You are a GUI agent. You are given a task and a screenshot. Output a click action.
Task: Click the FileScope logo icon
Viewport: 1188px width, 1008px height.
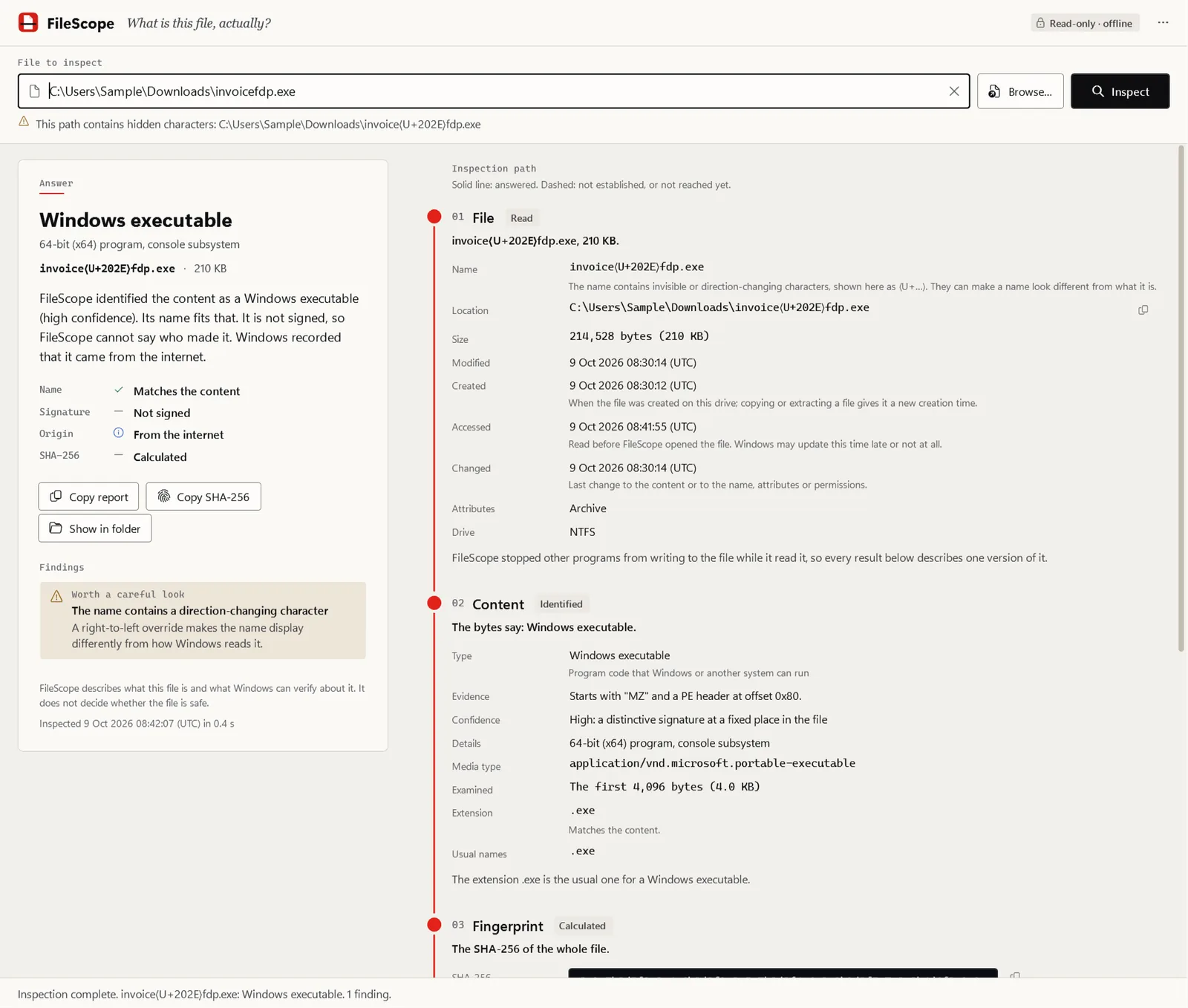pyautogui.click(x=28, y=22)
